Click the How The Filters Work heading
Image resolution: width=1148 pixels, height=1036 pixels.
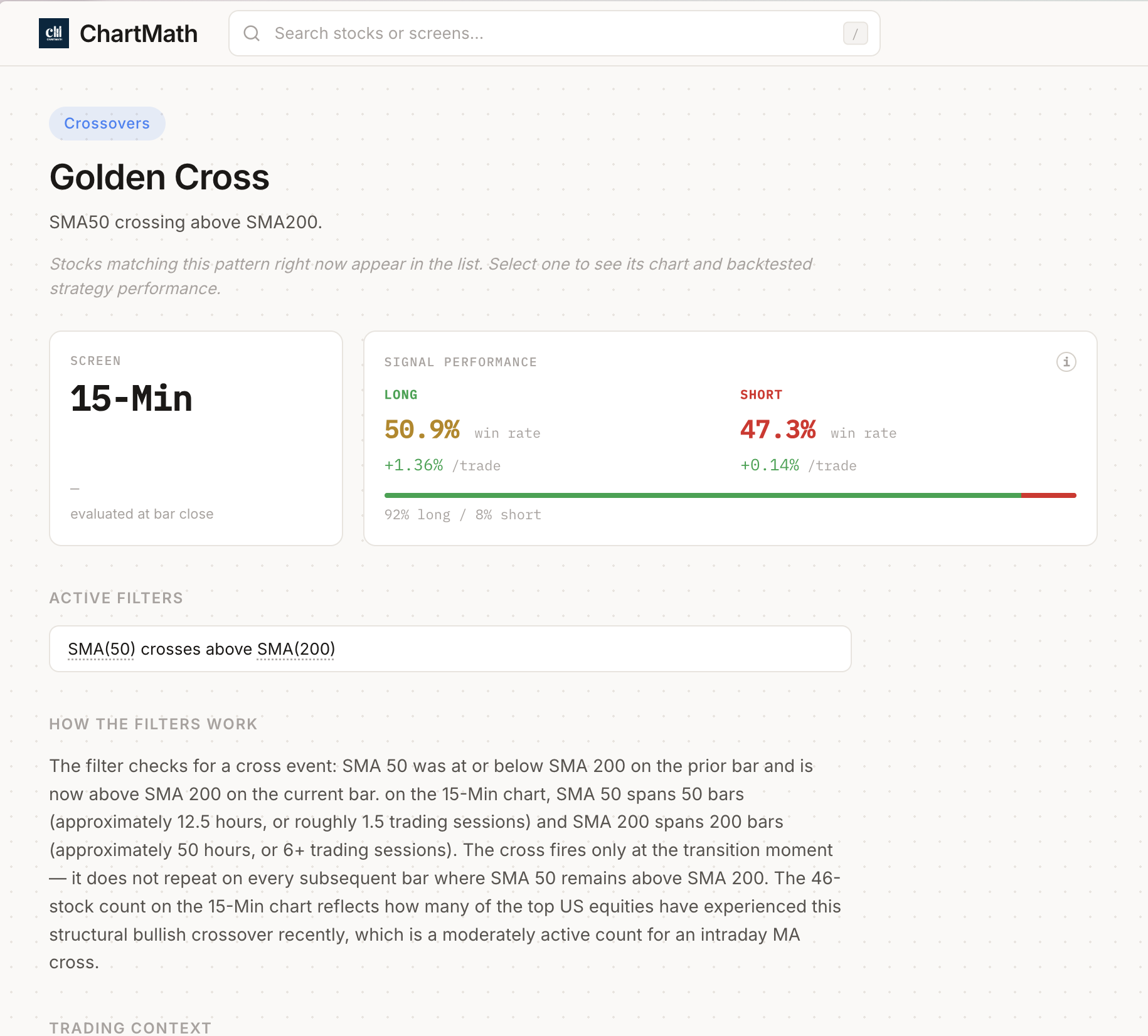point(153,724)
